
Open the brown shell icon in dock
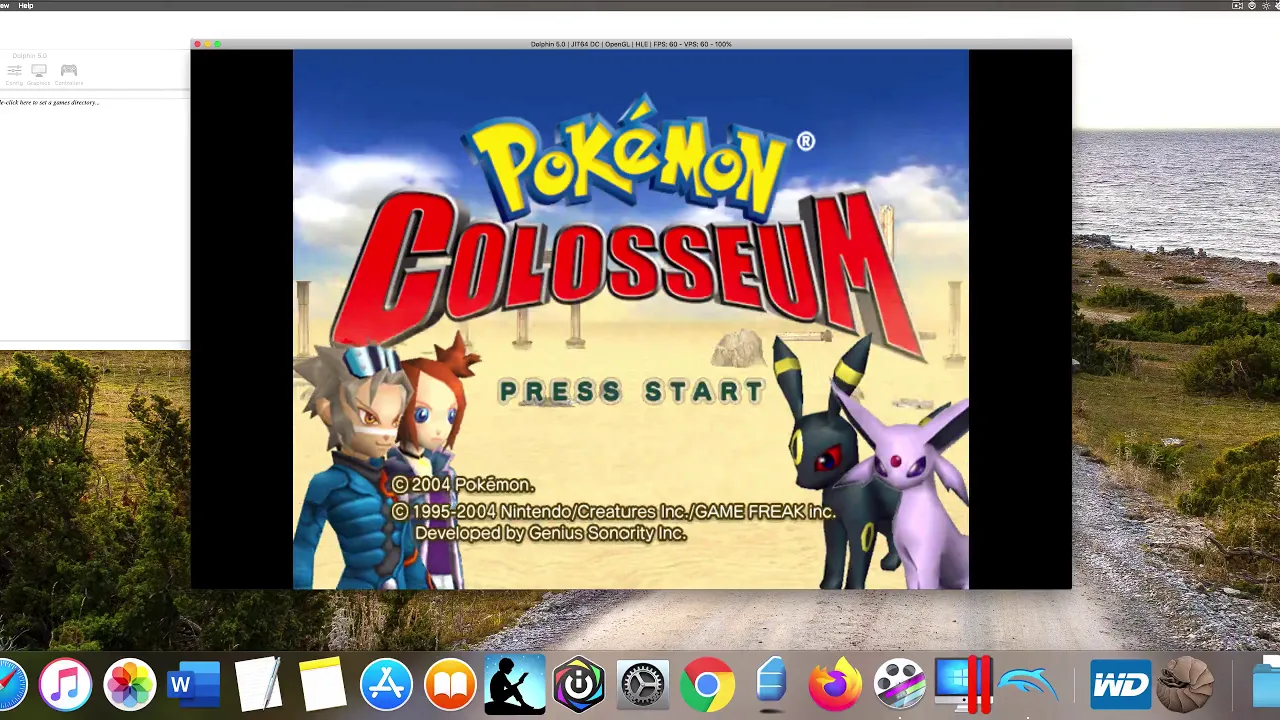(x=1186, y=685)
